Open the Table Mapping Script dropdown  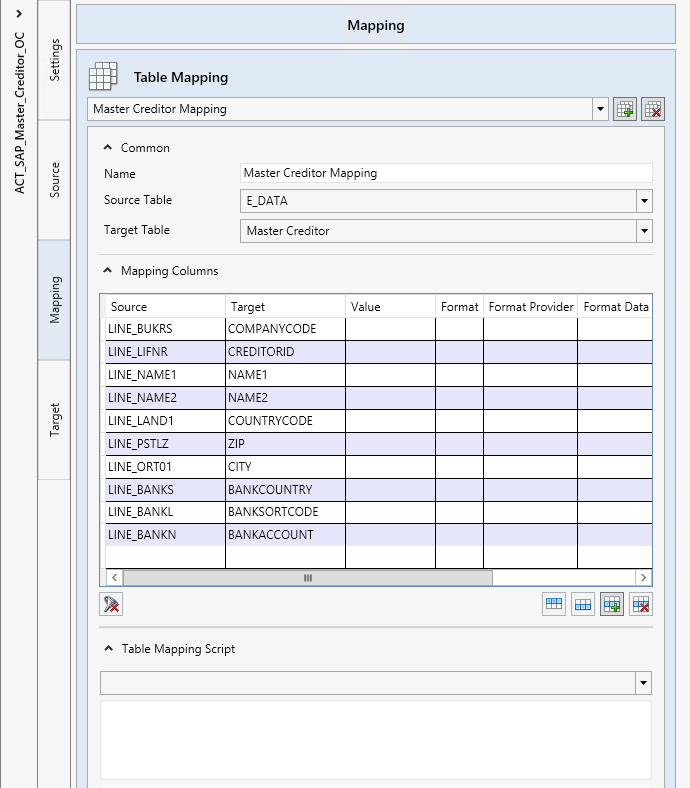(644, 683)
